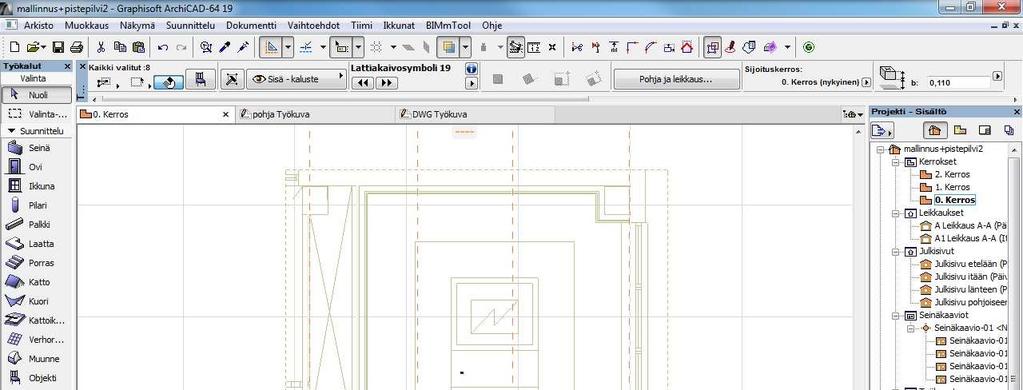The height and width of the screenshot is (390, 1023).
Task: Open the Arkisto menu
Action: click(x=38, y=25)
